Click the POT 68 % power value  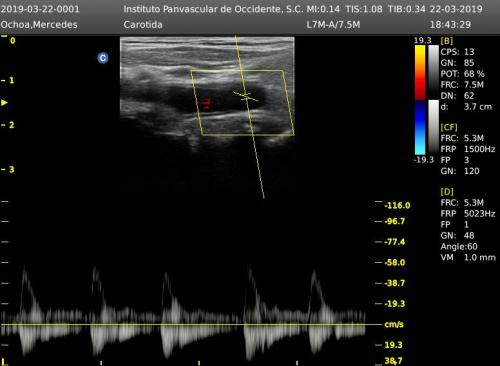463,74
